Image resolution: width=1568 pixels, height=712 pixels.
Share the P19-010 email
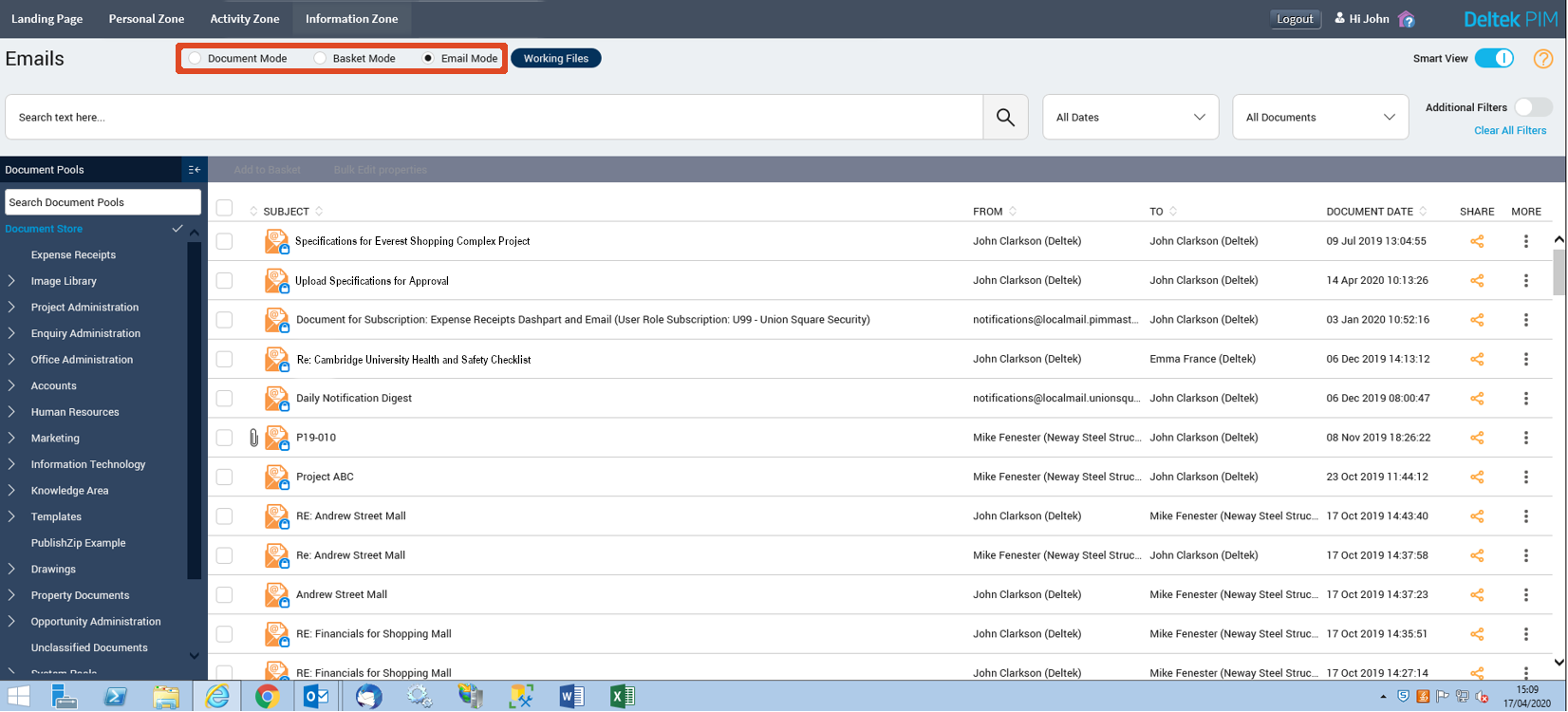coord(1477,438)
